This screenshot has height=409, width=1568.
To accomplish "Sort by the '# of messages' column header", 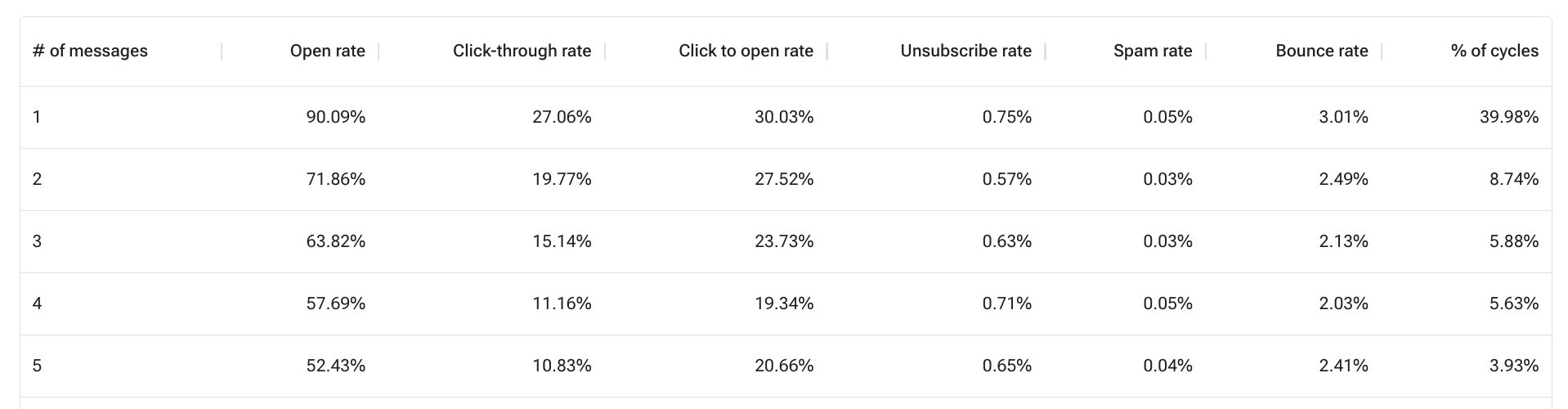I will pos(90,51).
